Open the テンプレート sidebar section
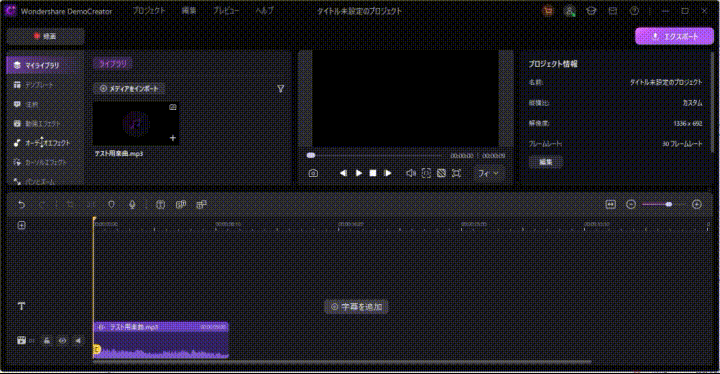 pos(45,85)
